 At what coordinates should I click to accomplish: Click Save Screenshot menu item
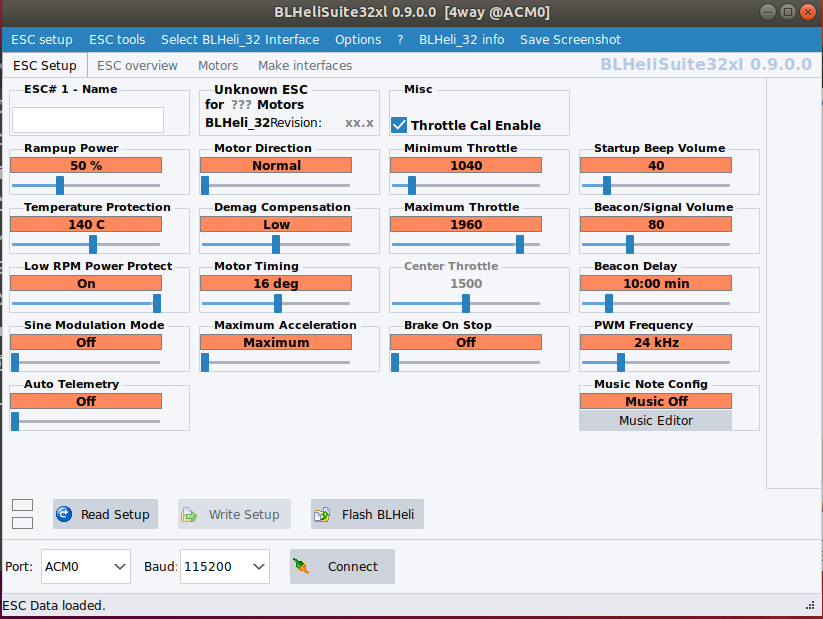(x=570, y=40)
